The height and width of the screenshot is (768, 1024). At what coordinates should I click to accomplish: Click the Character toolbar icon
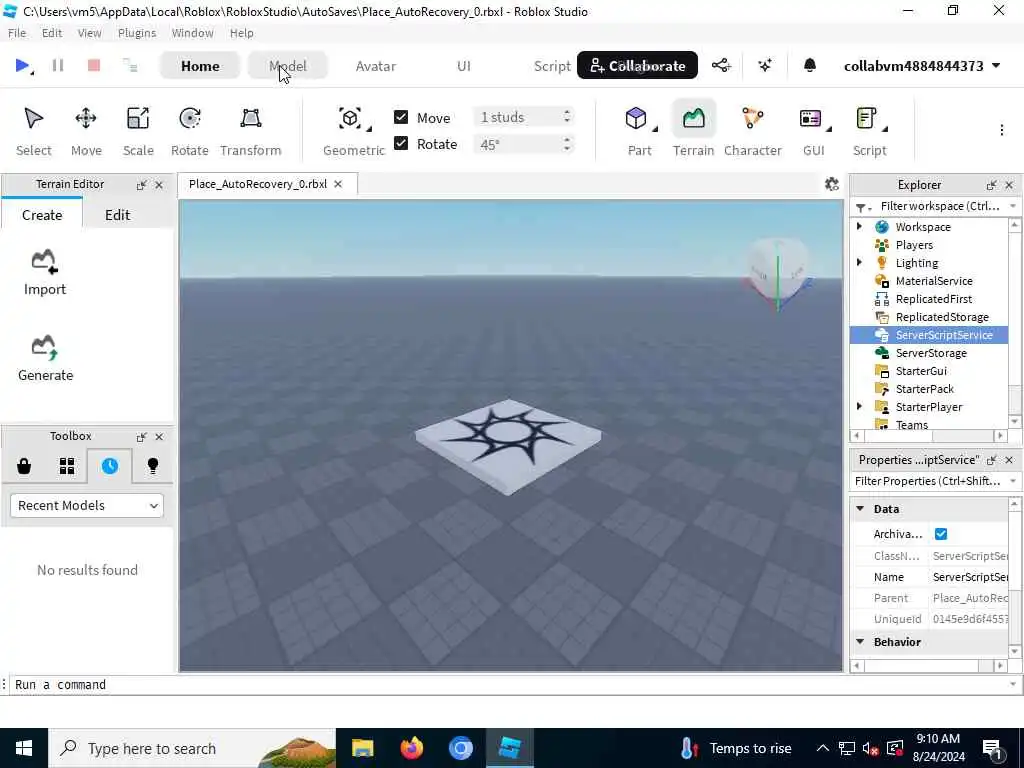(752, 131)
